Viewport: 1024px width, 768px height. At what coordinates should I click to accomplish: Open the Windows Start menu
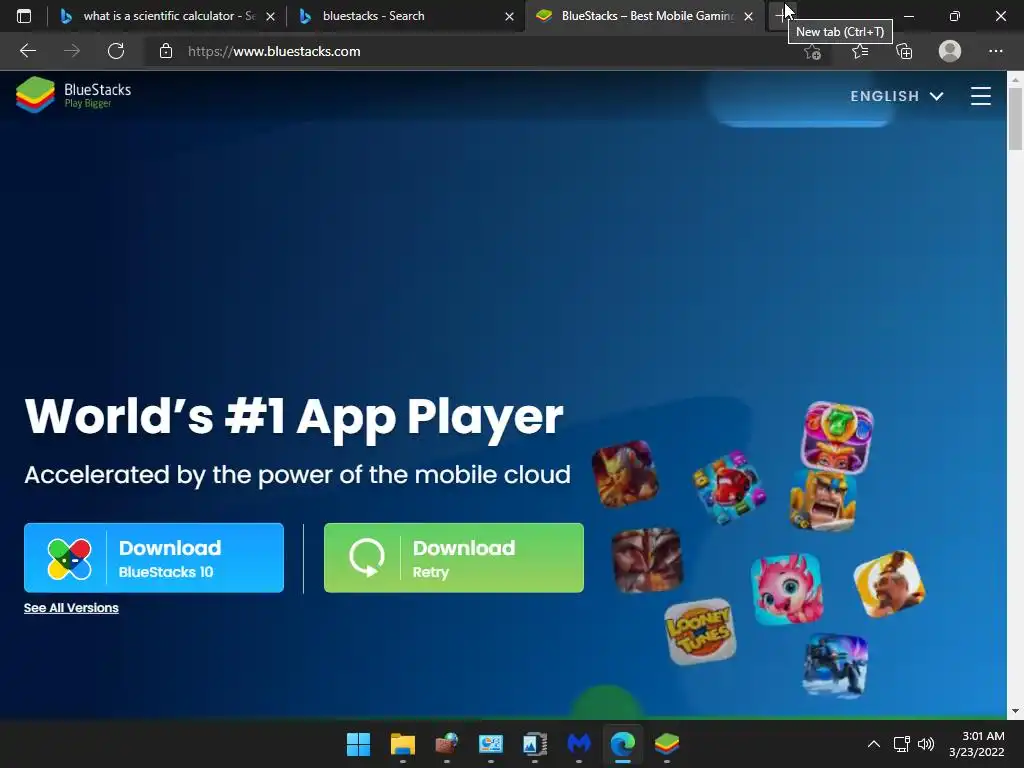click(358, 744)
